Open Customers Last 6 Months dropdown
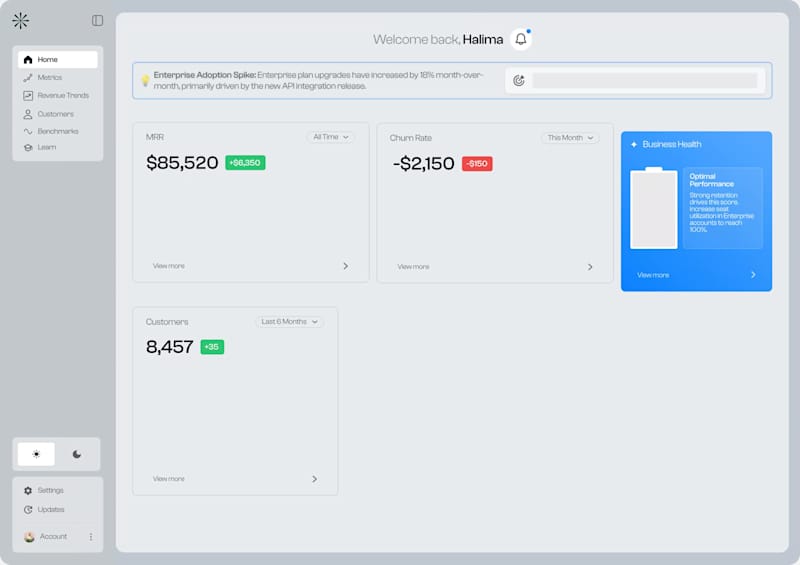 tap(289, 322)
